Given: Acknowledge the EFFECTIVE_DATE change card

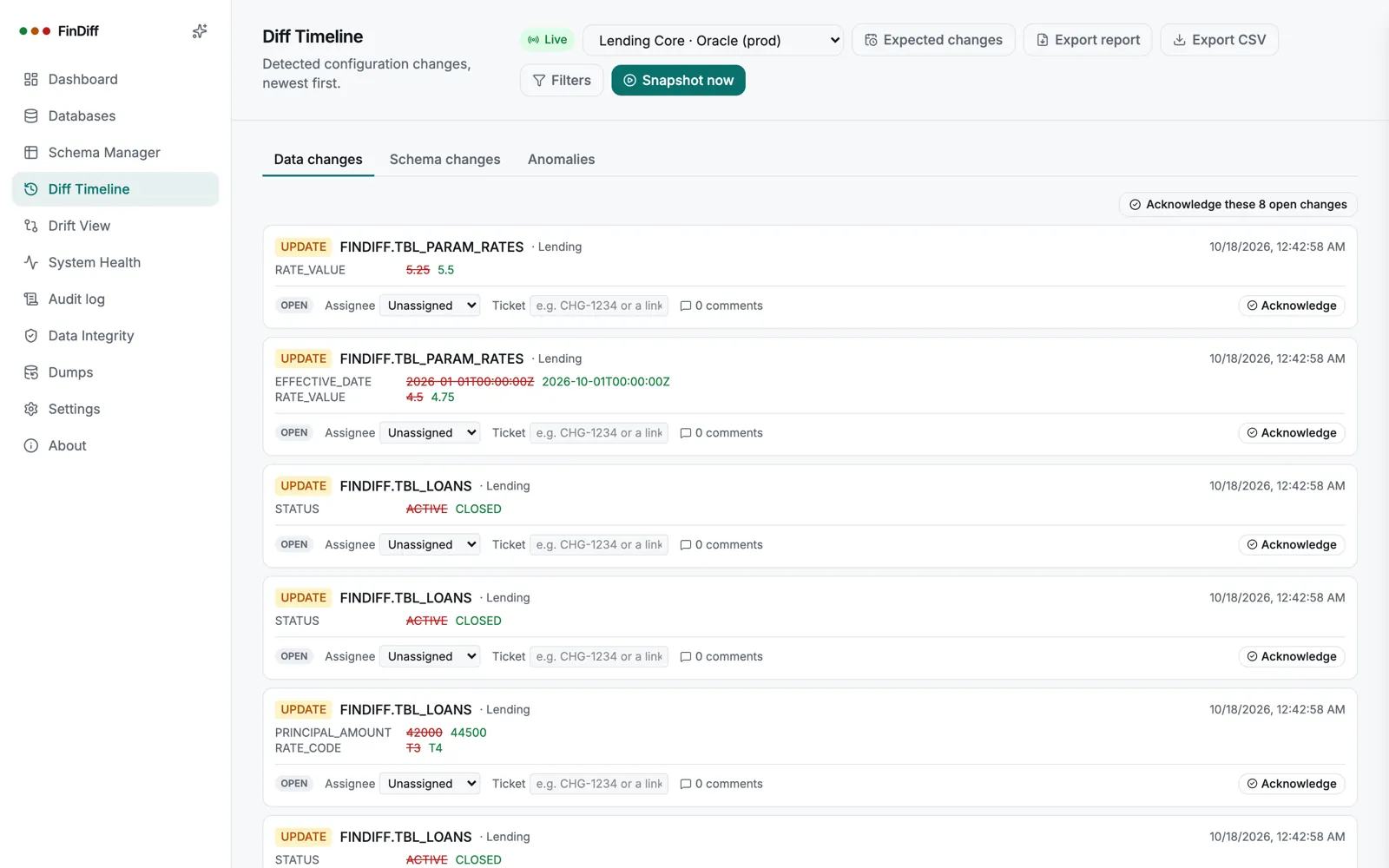Looking at the screenshot, I should pyautogui.click(x=1292, y=433).
